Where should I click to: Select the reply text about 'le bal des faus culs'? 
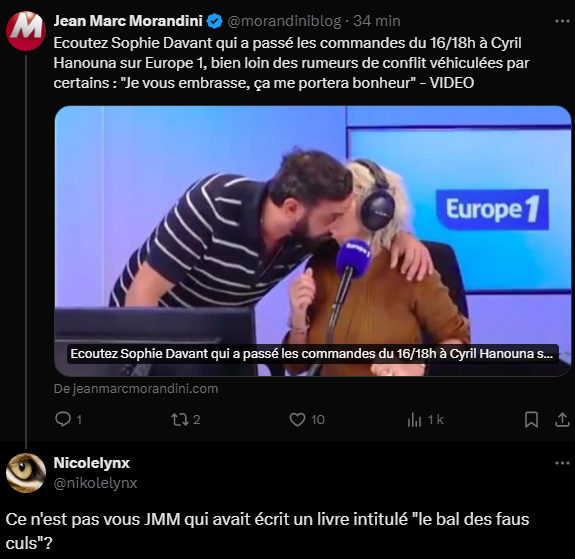267,531
